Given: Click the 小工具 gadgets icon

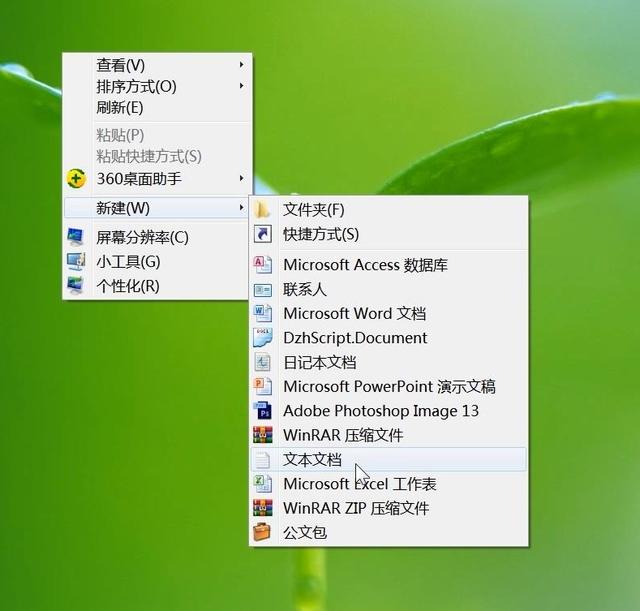Looking at the screenshot, I should 76,262.
